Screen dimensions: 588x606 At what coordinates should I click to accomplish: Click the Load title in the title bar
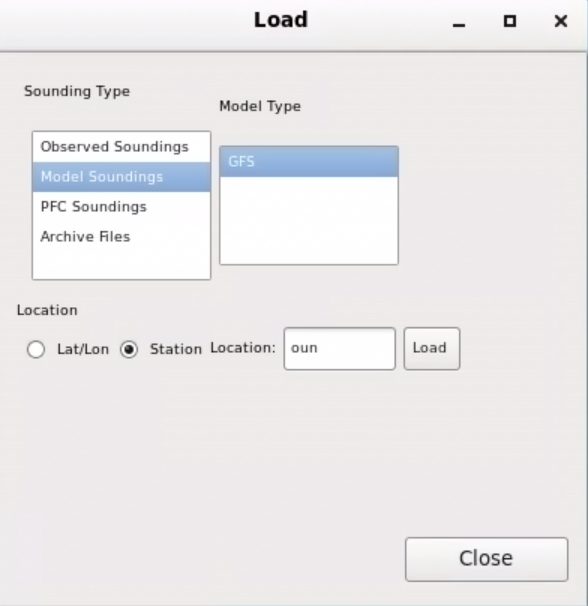281,20
